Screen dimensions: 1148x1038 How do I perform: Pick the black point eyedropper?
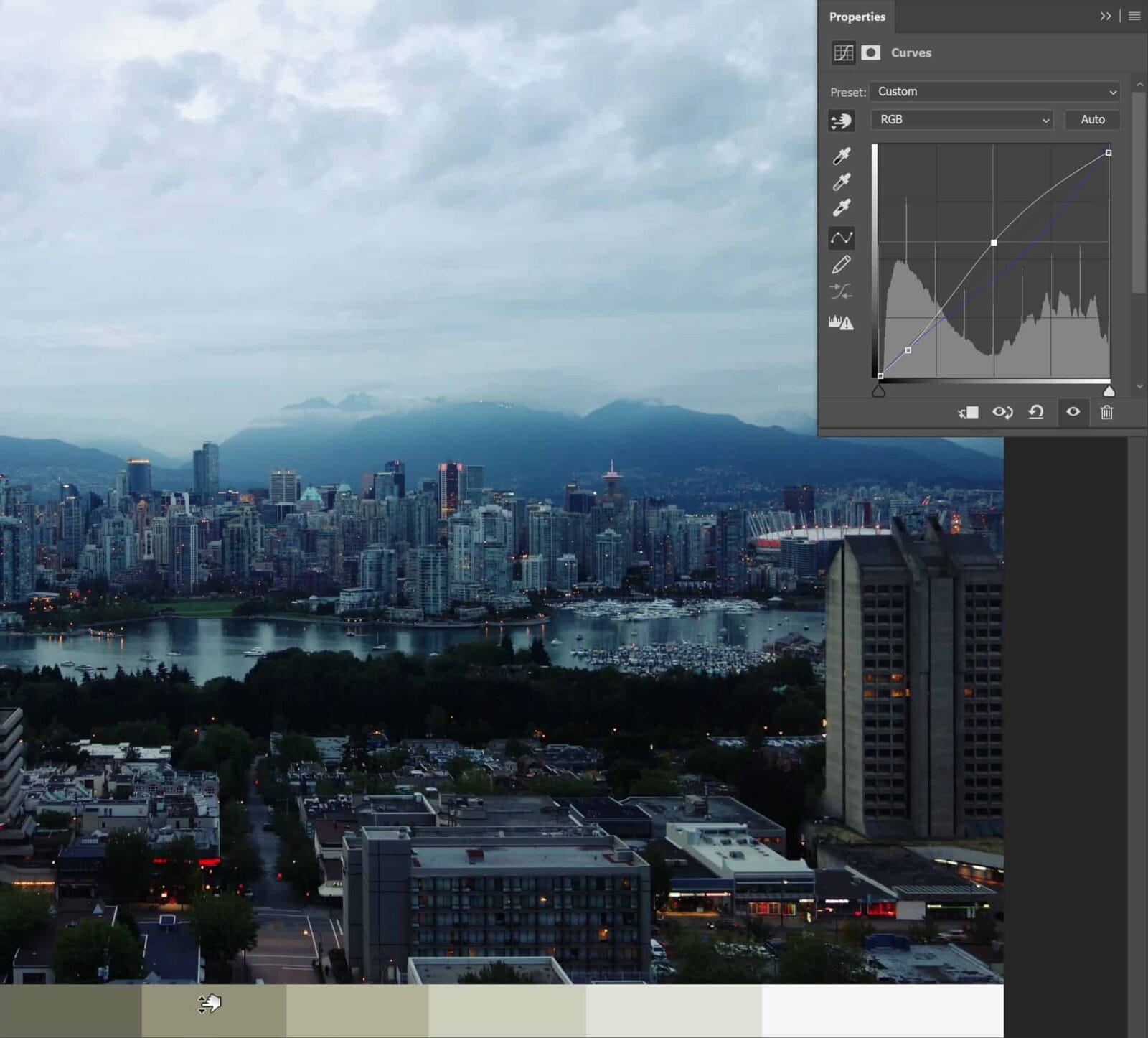pyautogui.click(x=841, y=156)
